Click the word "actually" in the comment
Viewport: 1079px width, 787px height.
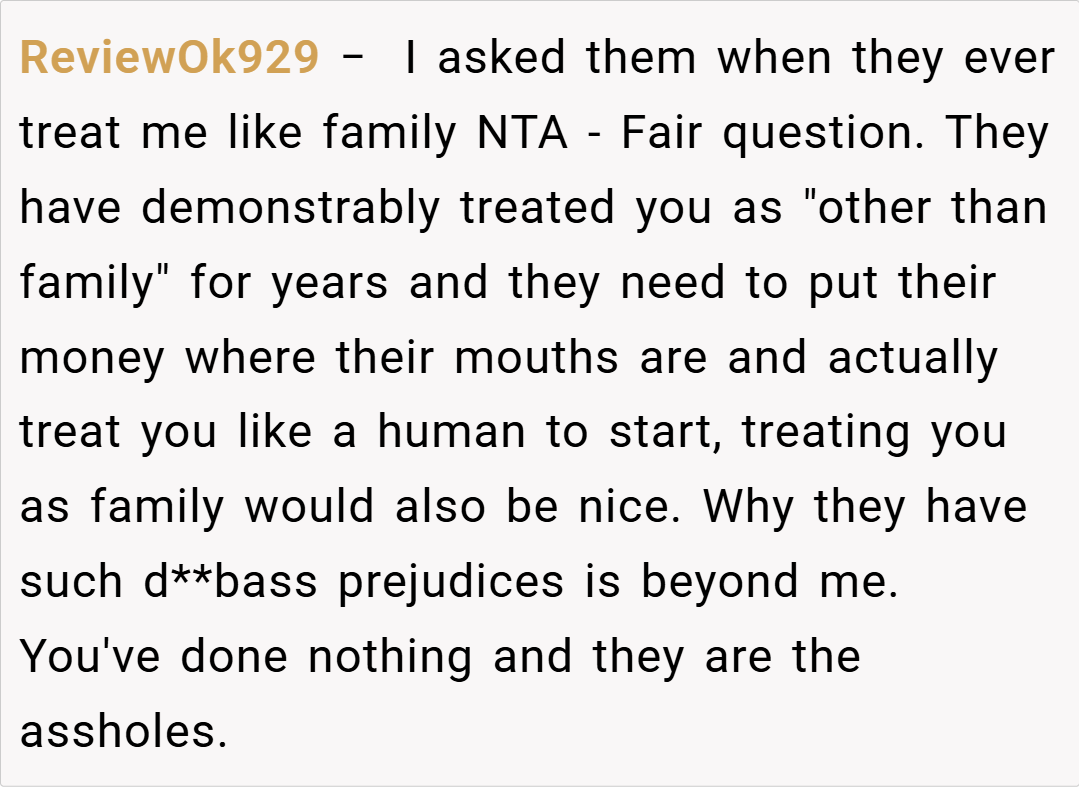point(913,359)
